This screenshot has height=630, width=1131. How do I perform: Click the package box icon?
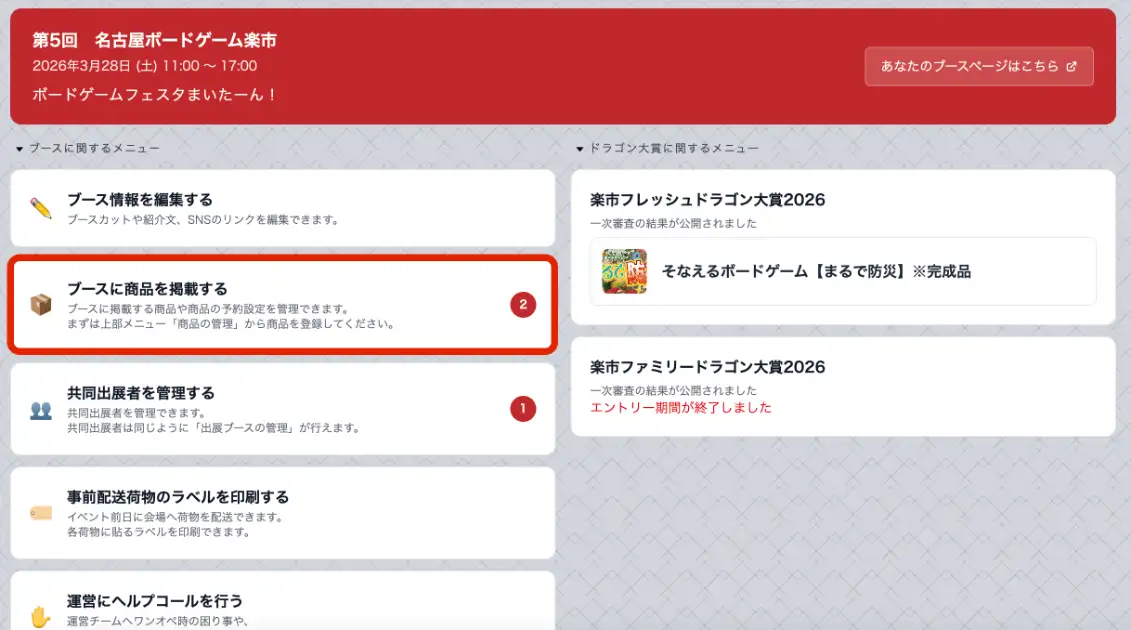pos(41,305)
